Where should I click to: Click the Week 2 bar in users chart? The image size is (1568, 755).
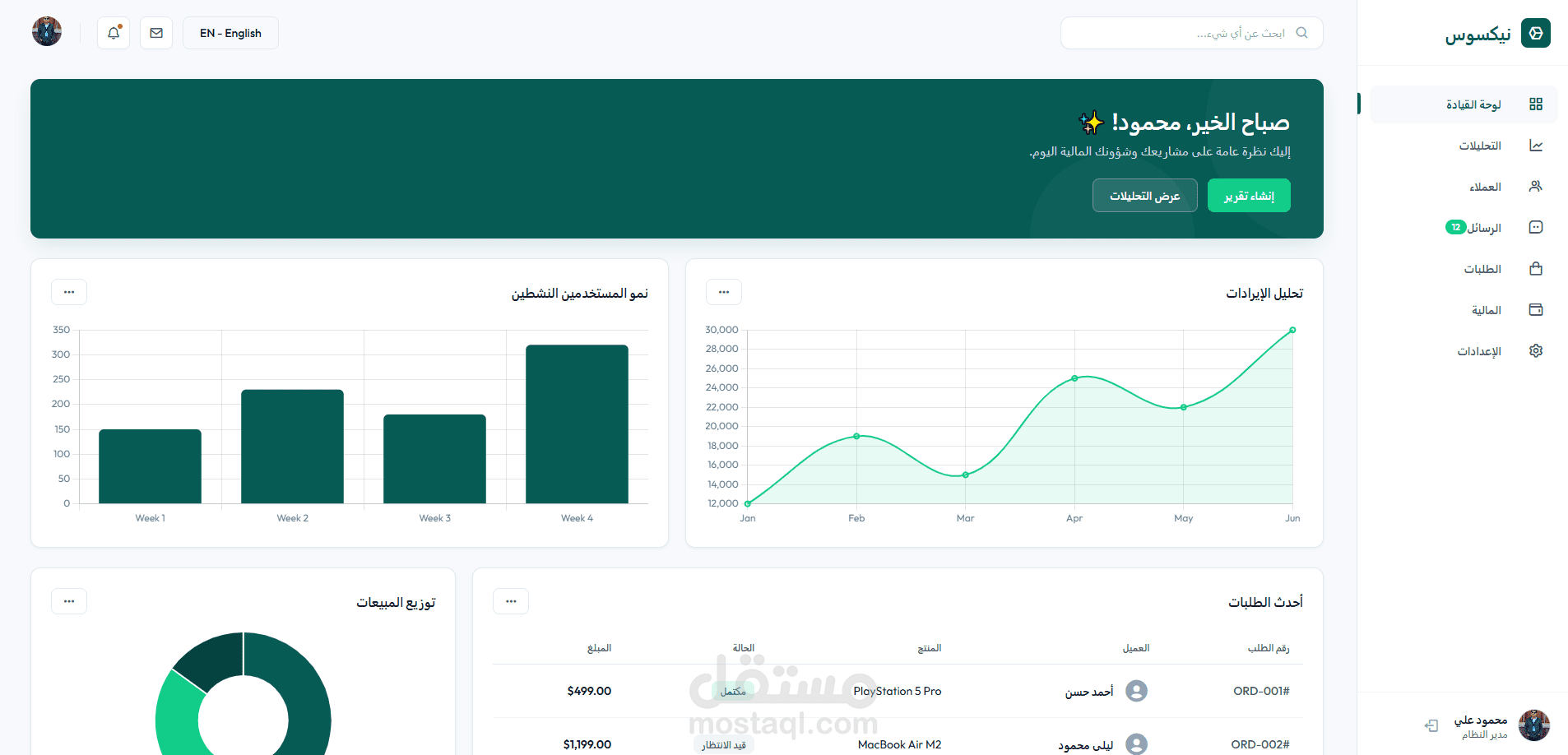(292, 447)
